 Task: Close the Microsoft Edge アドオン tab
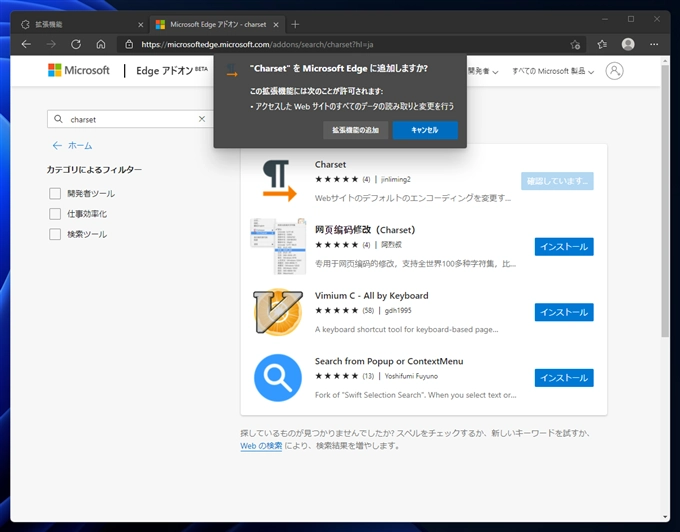[x=276, y=25]
